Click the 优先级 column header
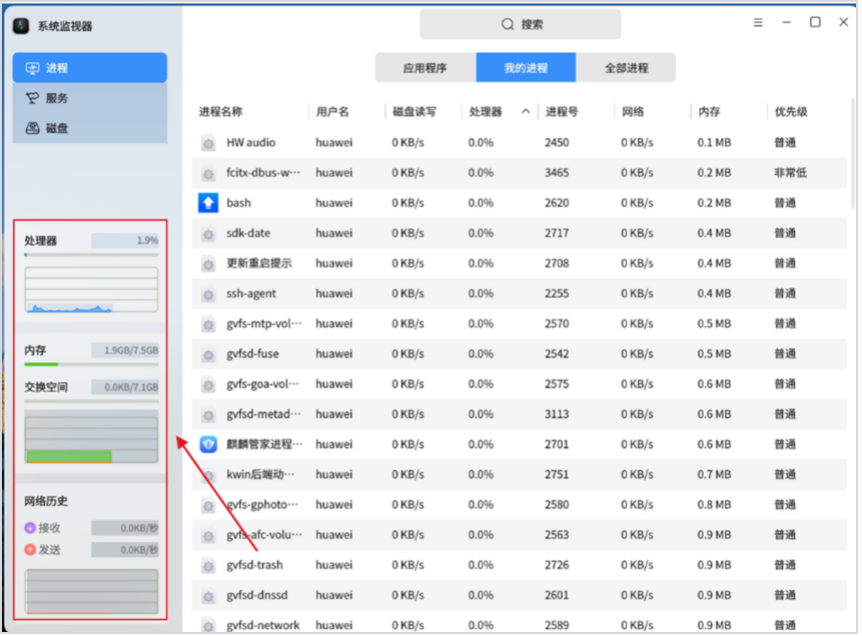The width and height of the screenshot is (862, 636). [x=790, y=112]
